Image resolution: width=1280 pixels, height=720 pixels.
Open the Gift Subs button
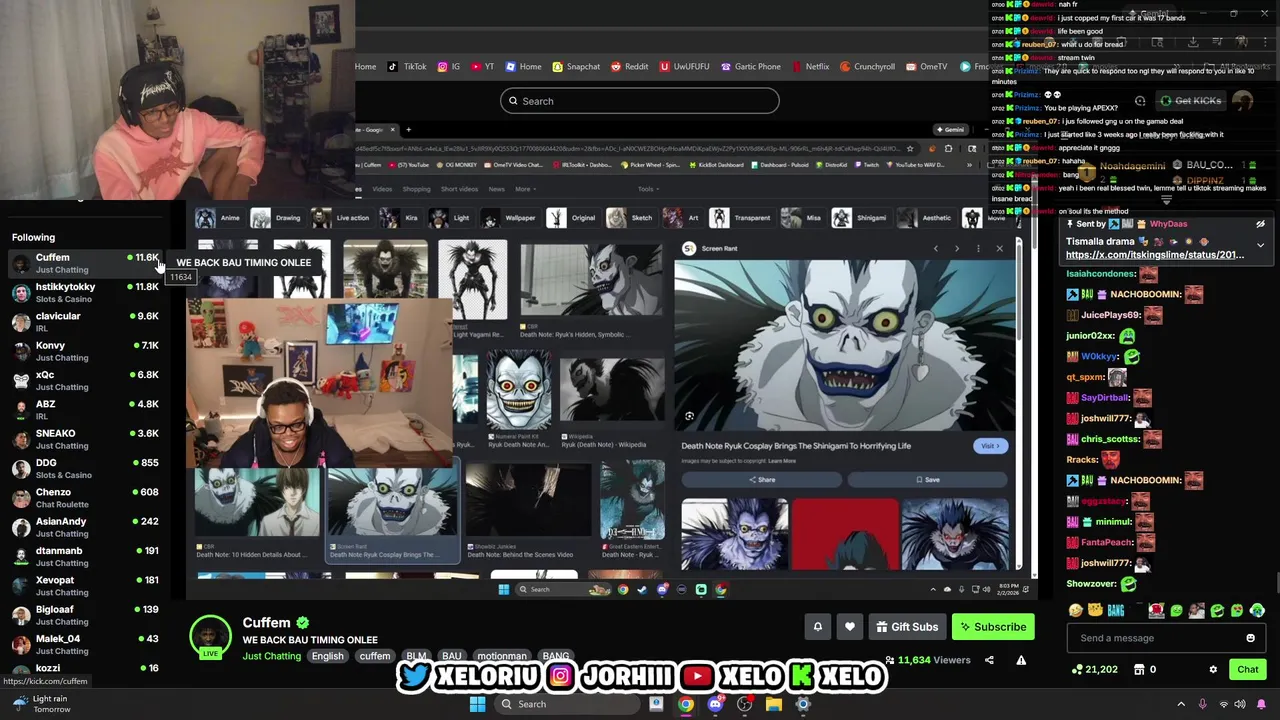coord(907,627)
